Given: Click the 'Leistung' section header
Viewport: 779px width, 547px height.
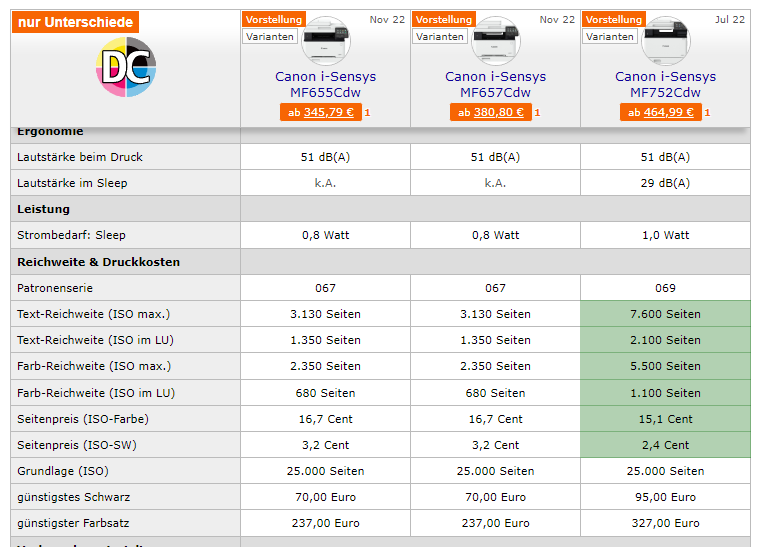Looking at the screenshot, I should pyautogui.click(x=43, y=209).
